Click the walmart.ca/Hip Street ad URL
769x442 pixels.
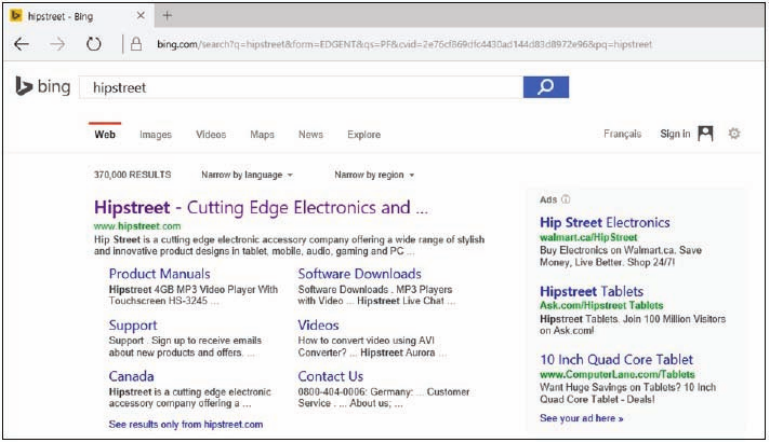(589, 237)
